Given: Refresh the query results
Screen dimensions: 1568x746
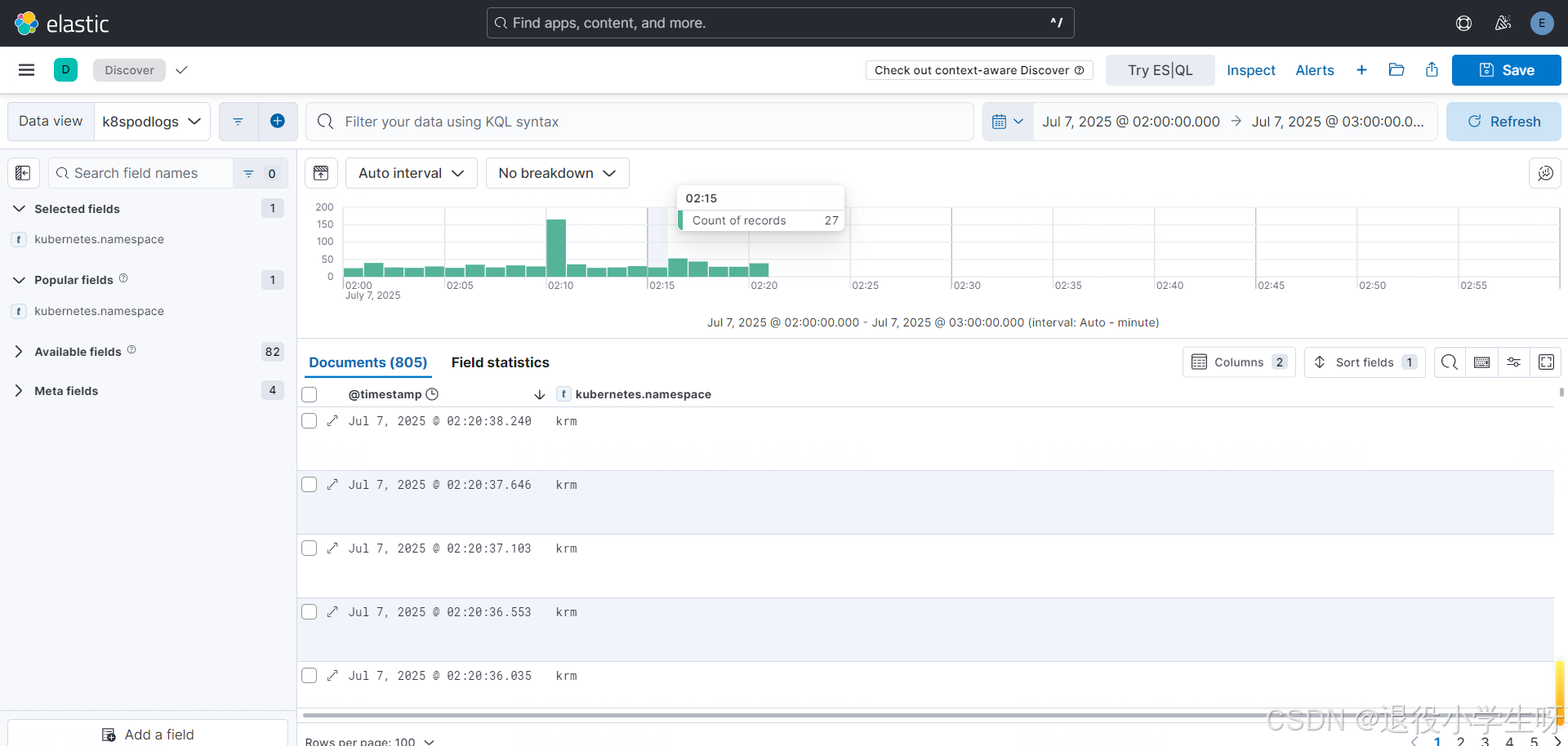Looking at the screenshot, I should tap(1503, 122).
